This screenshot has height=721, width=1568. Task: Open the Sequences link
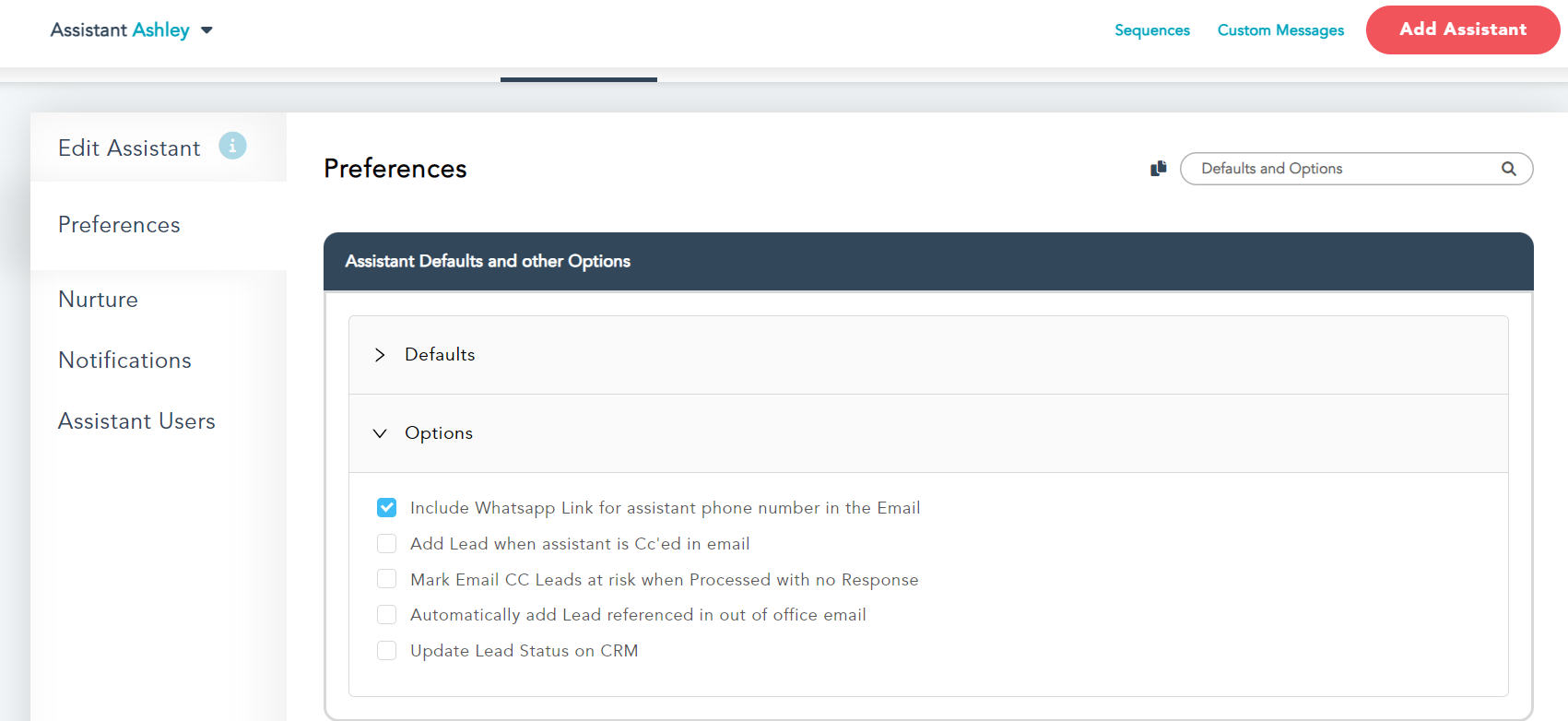coord(1151,30)
